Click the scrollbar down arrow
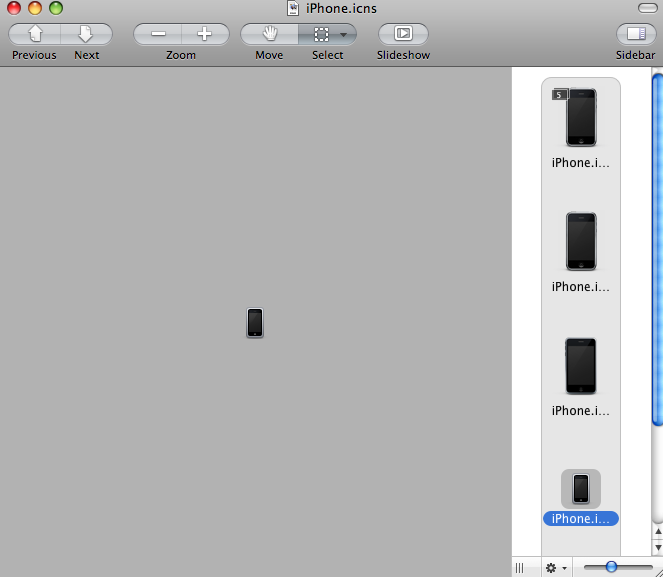Screen dimensions: 663x577 point(658,548)
